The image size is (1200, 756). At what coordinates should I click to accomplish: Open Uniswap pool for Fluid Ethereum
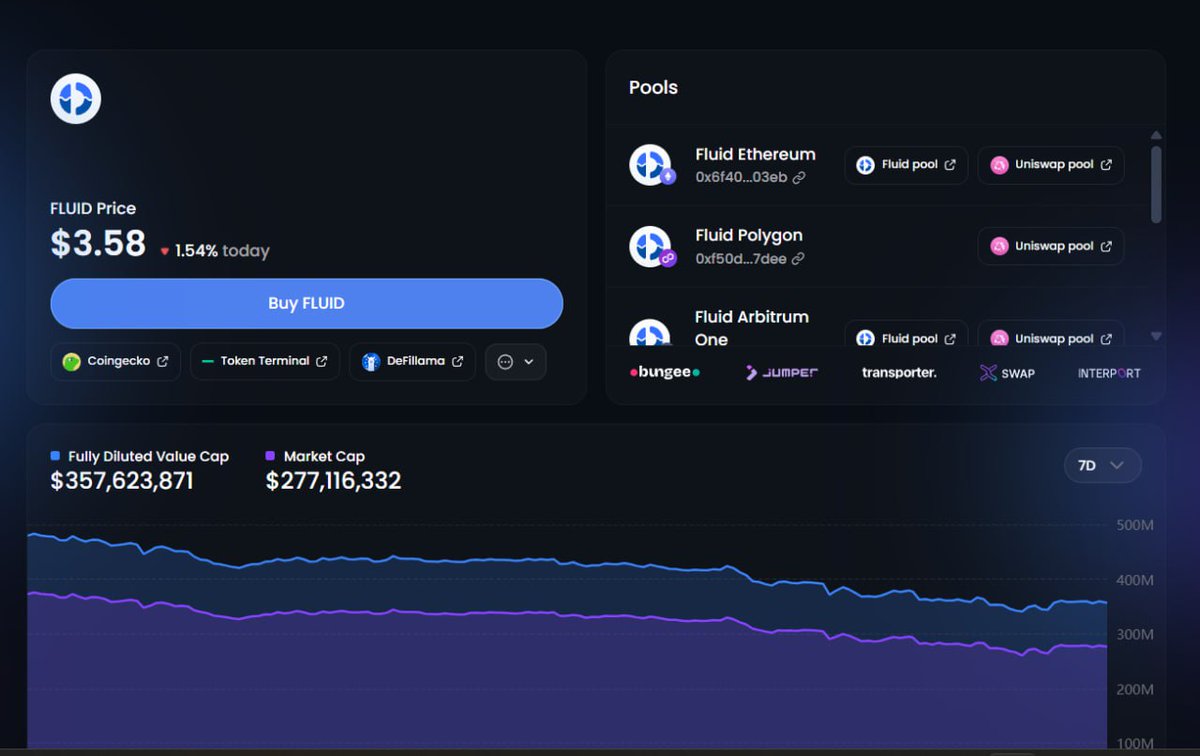1051,165
